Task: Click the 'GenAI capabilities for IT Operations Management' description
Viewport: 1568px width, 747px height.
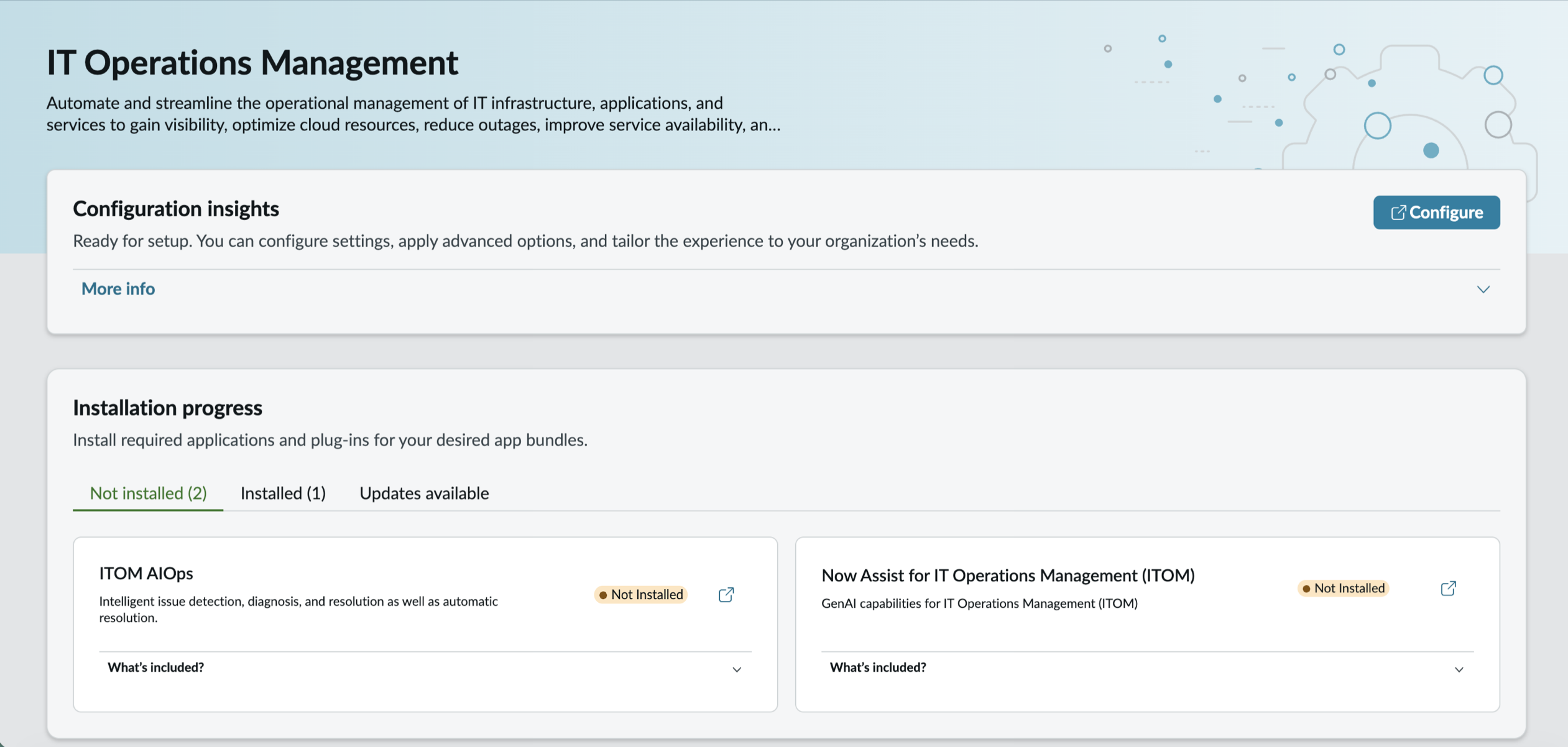Action: click(979, 603)
